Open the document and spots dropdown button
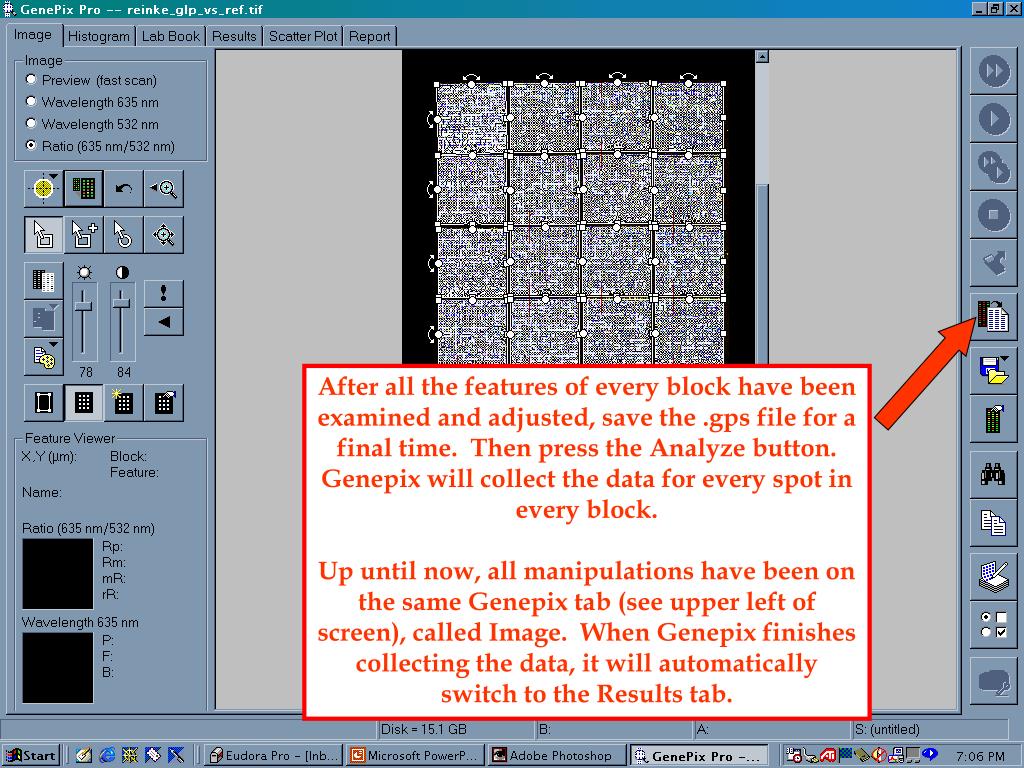This screenshot has height=768, width=1024. [x=43, y=357]
